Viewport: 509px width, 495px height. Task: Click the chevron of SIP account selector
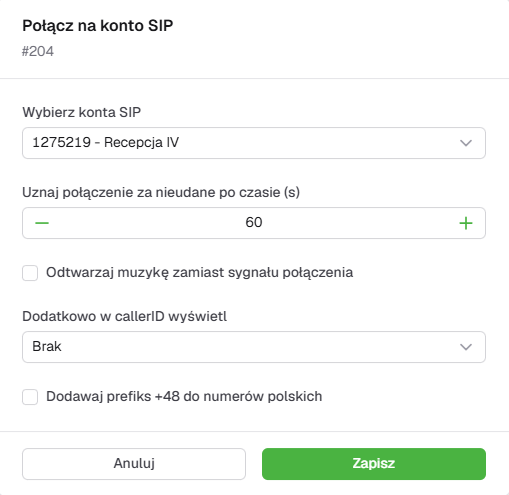[x=466, y=143]
